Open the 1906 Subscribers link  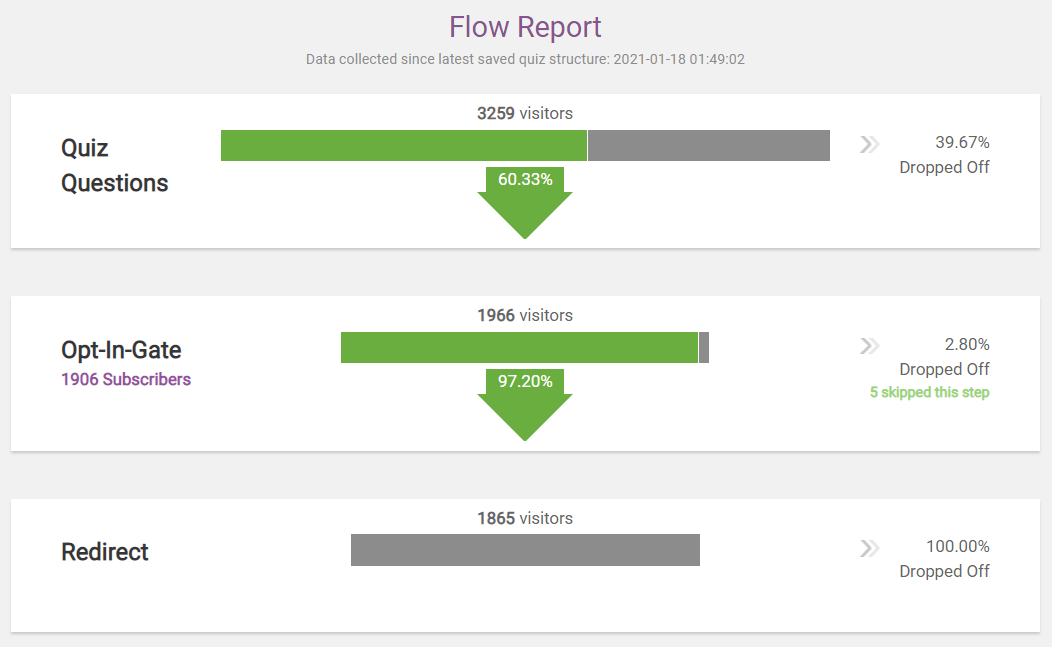click(126, 380)
